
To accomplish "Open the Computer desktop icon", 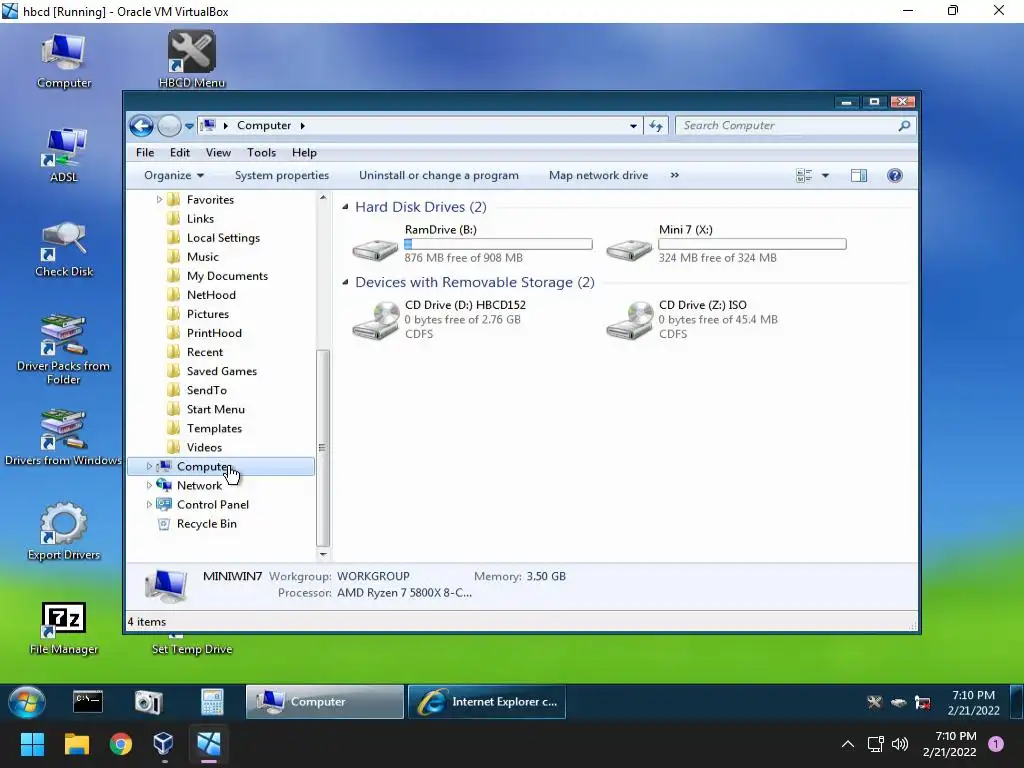I will pyautogui.click(x=63, y=61).
